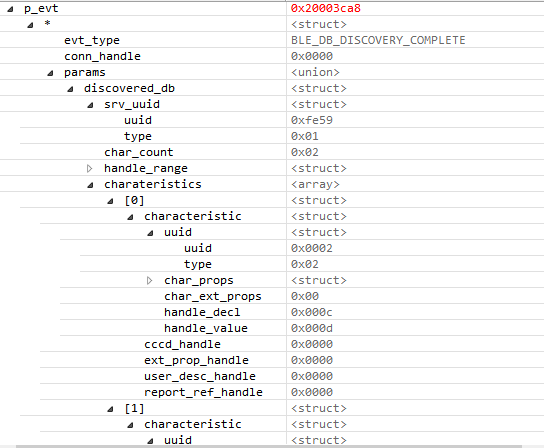Collapse the p_evt root node
Screen dimensions: 544x448
pos(10,9)
